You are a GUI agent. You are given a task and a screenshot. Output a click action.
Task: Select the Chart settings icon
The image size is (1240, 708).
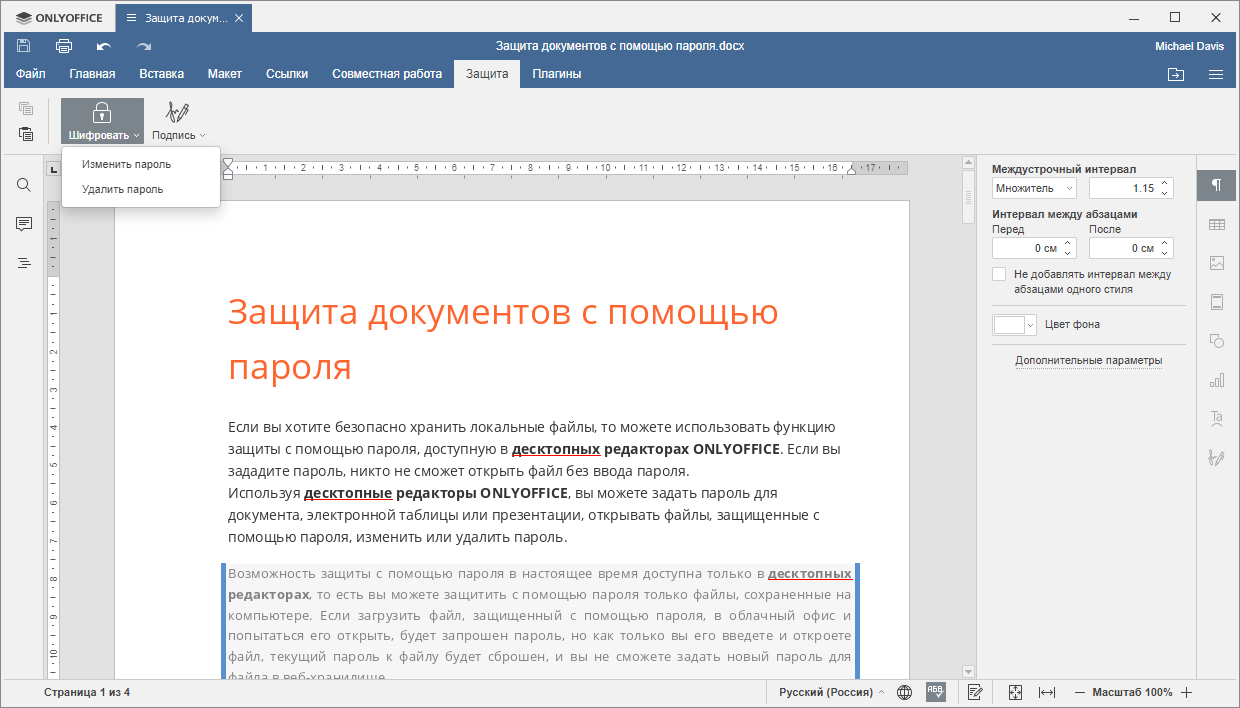pos(1217,380)
